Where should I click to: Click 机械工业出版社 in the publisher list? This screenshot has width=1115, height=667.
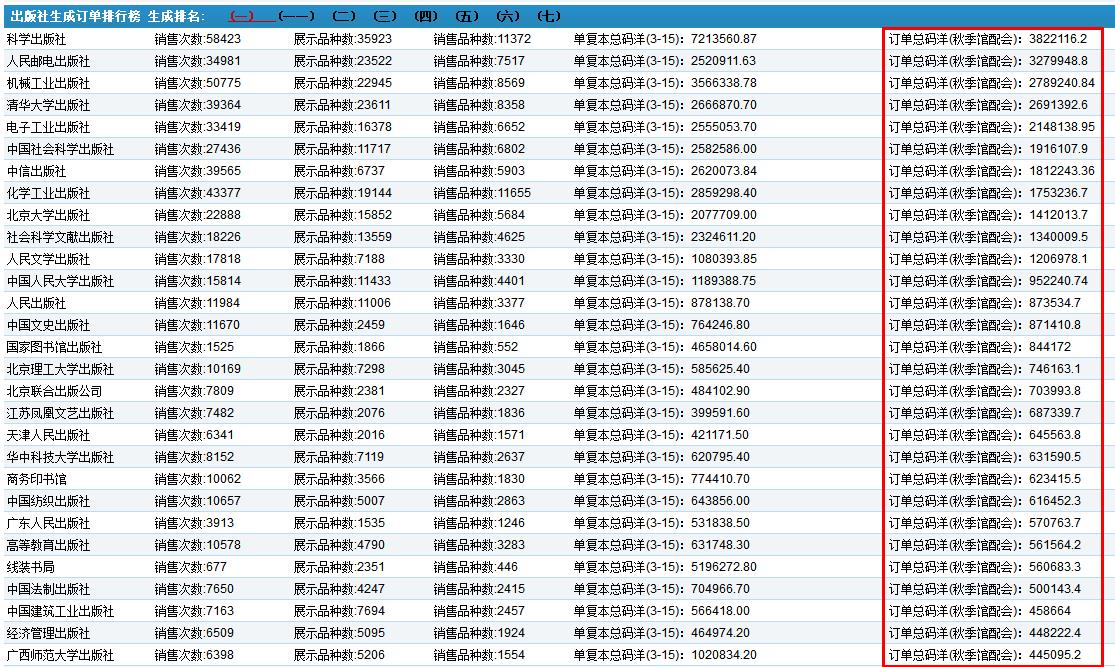(48, 83)
